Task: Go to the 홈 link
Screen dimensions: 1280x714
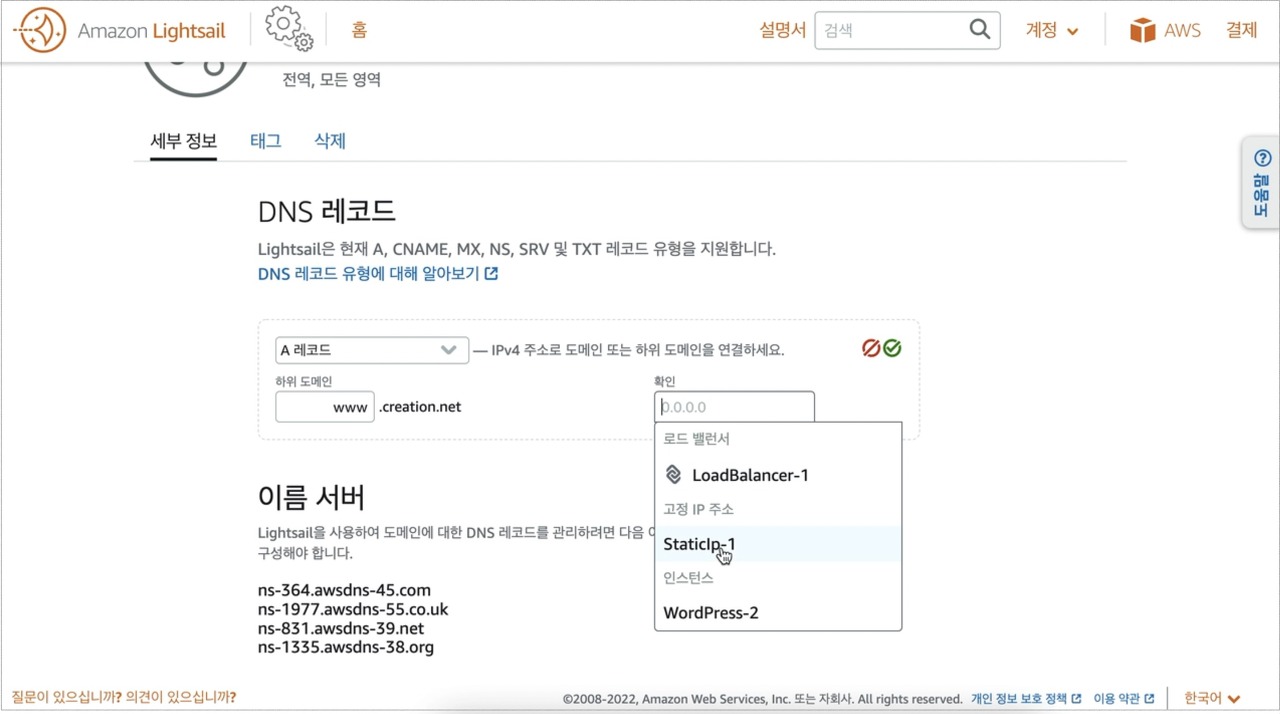Action: click(359, 30)
